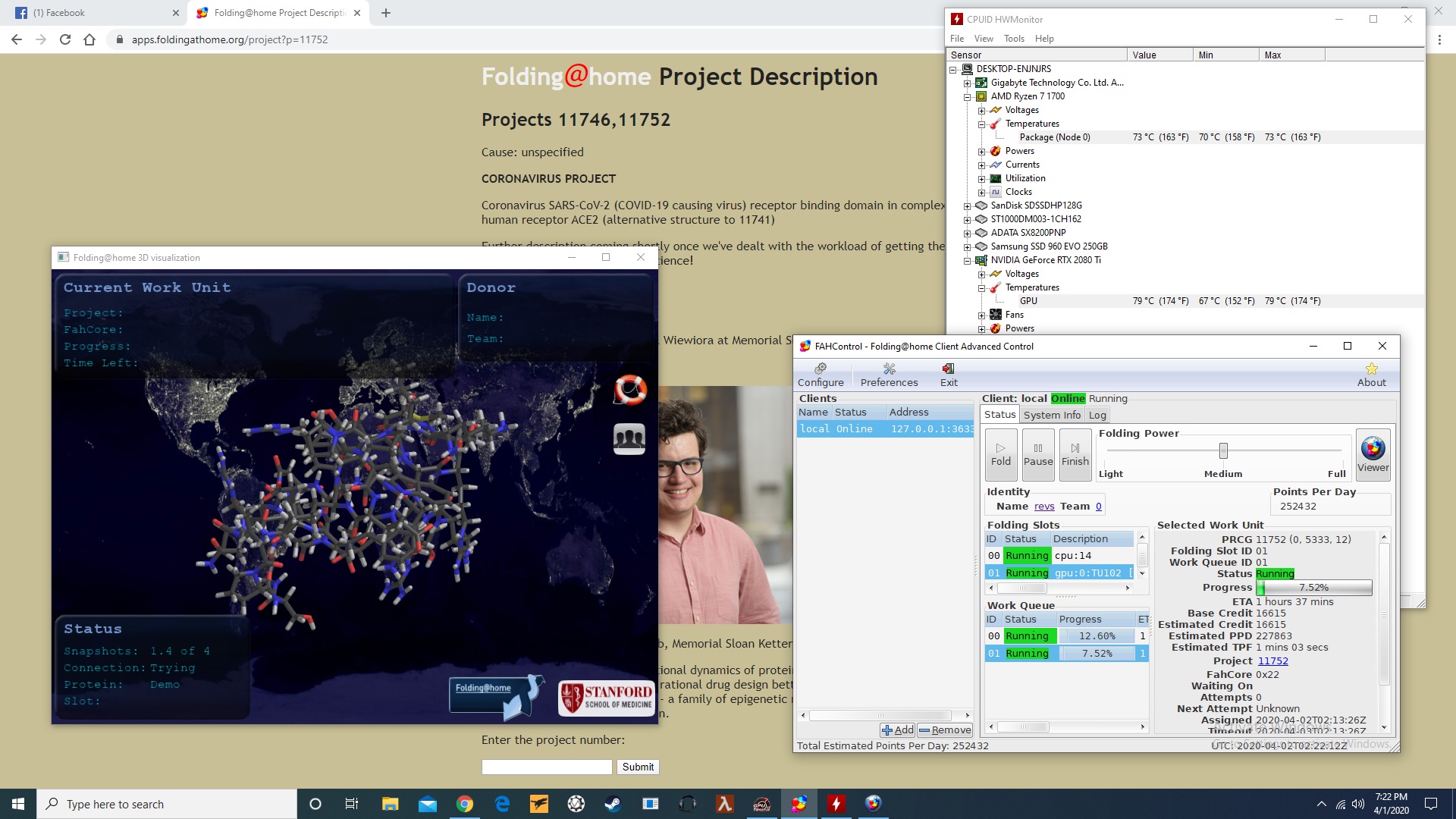Switch to the System Info tab

[x=1052, y=415]
